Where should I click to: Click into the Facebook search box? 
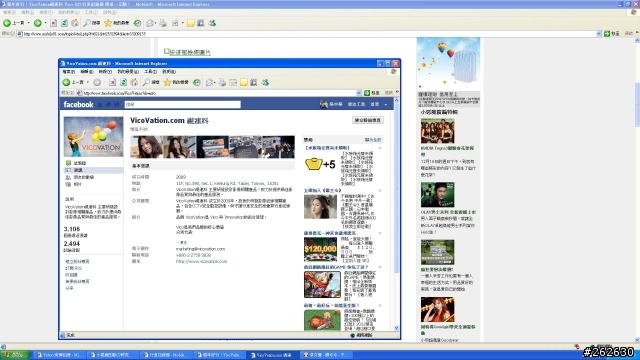(x=182, y=105)
